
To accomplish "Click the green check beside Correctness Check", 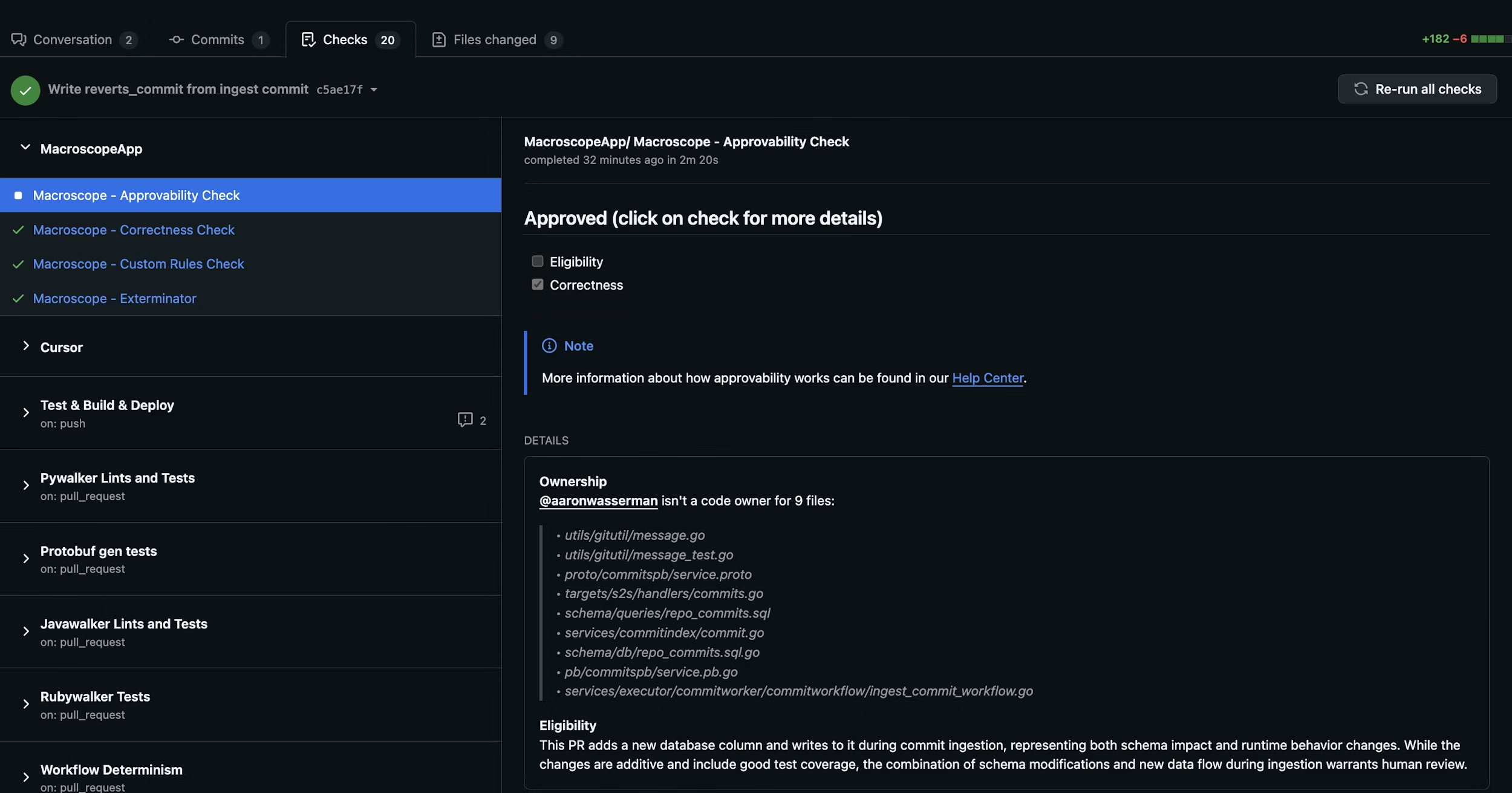I will click(x=19, y=230).
